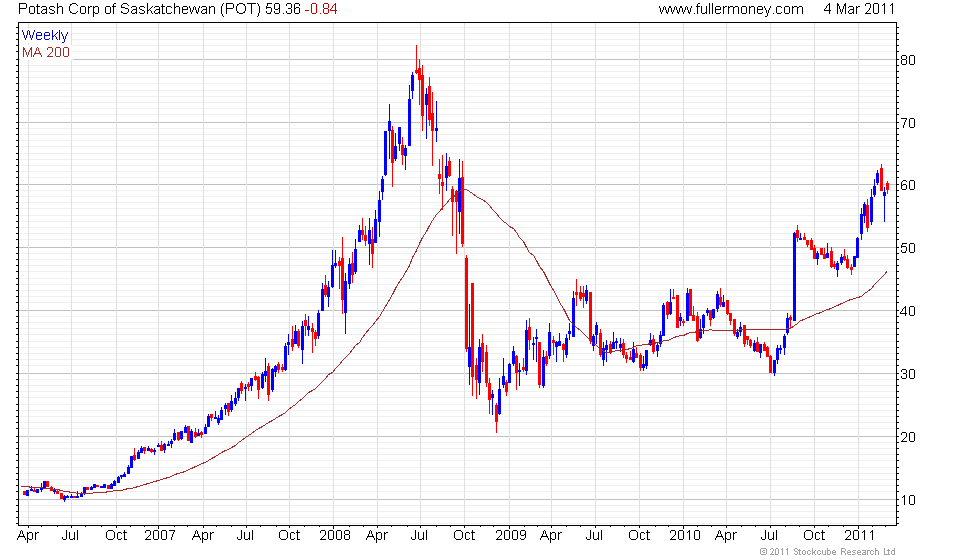
Task: Click the 30 price axis label
Action: click(908, 374)
